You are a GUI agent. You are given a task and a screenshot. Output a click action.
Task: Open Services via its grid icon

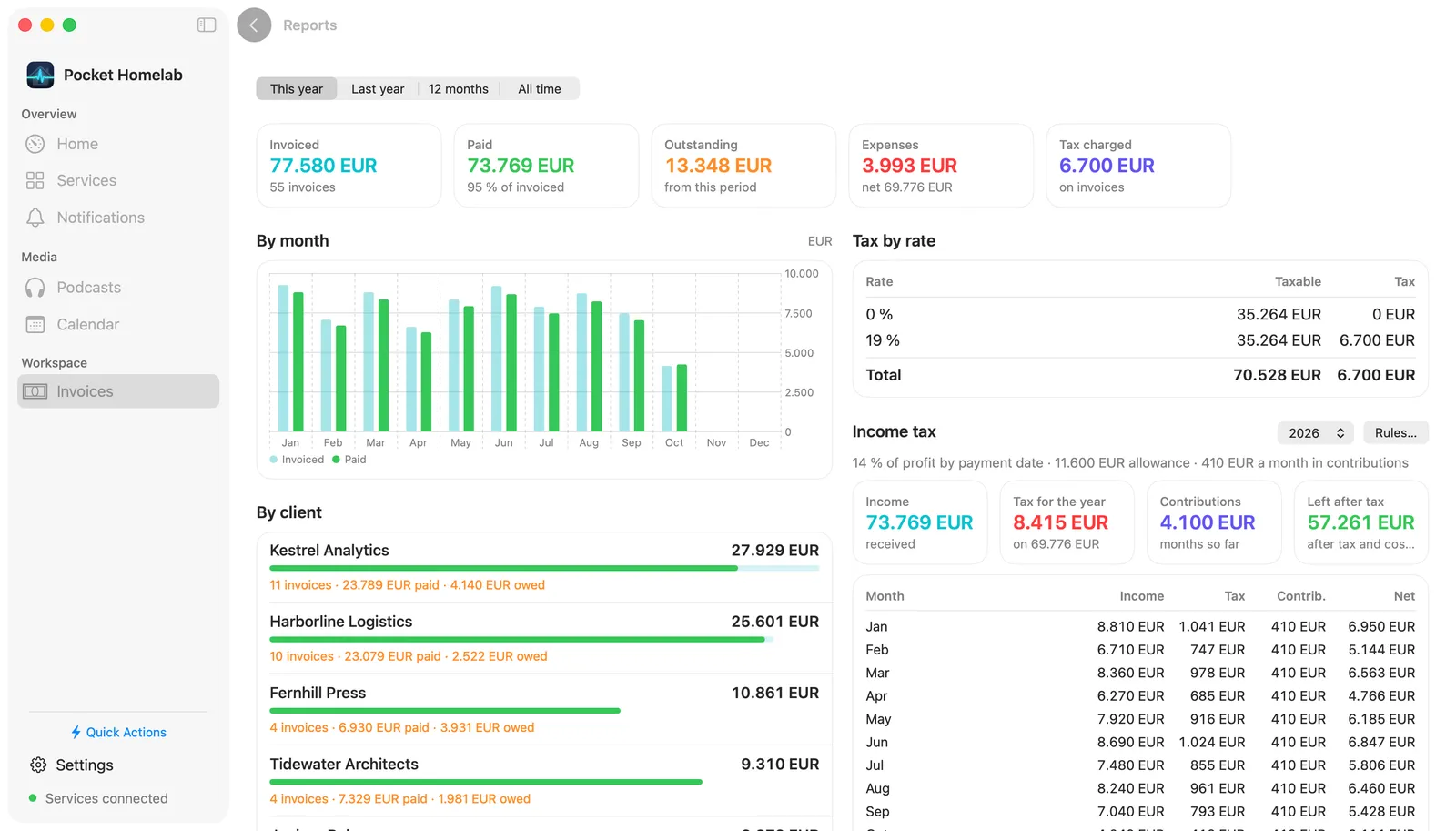[35, 180]
